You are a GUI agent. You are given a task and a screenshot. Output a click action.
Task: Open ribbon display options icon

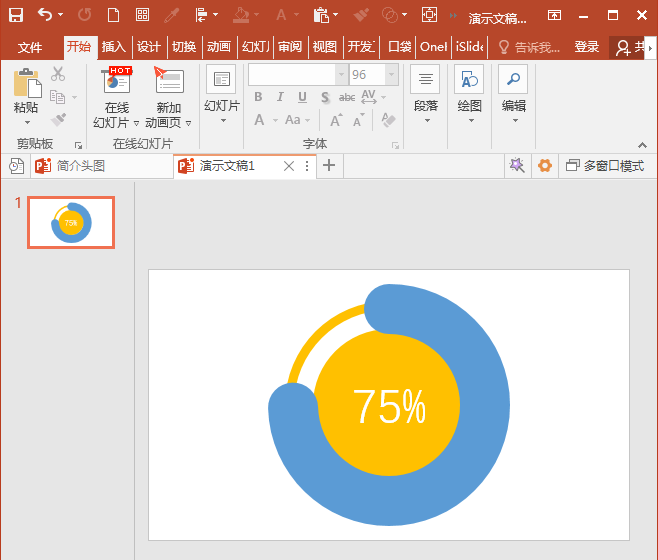554,16
